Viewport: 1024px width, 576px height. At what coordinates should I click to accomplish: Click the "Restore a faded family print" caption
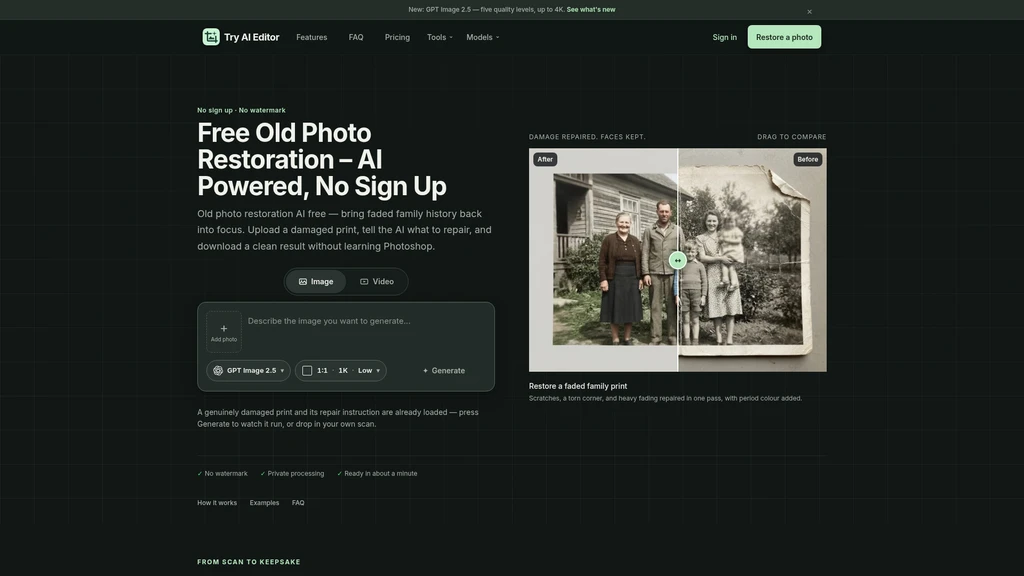click(578, 386)
